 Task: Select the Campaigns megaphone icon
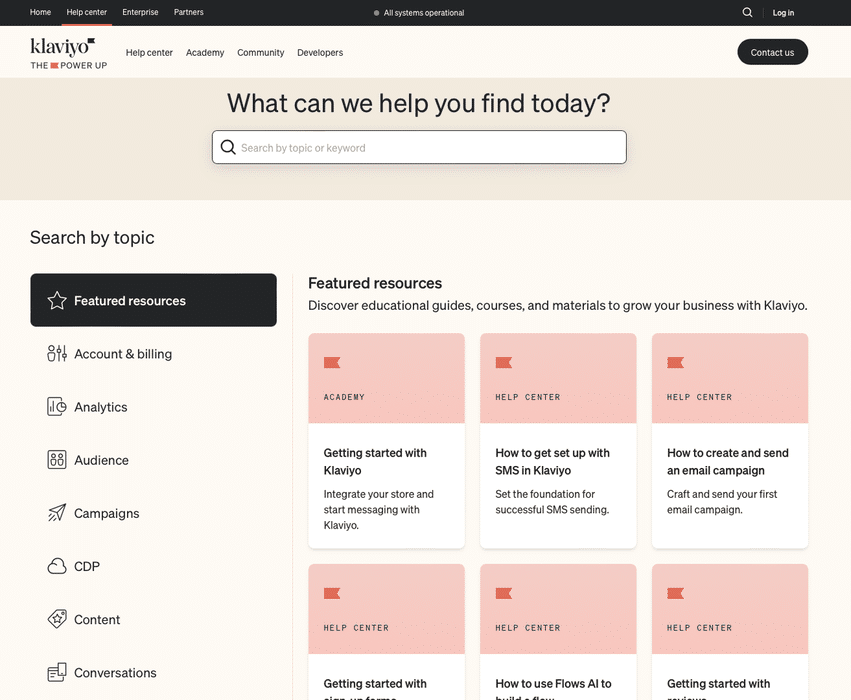56,512
